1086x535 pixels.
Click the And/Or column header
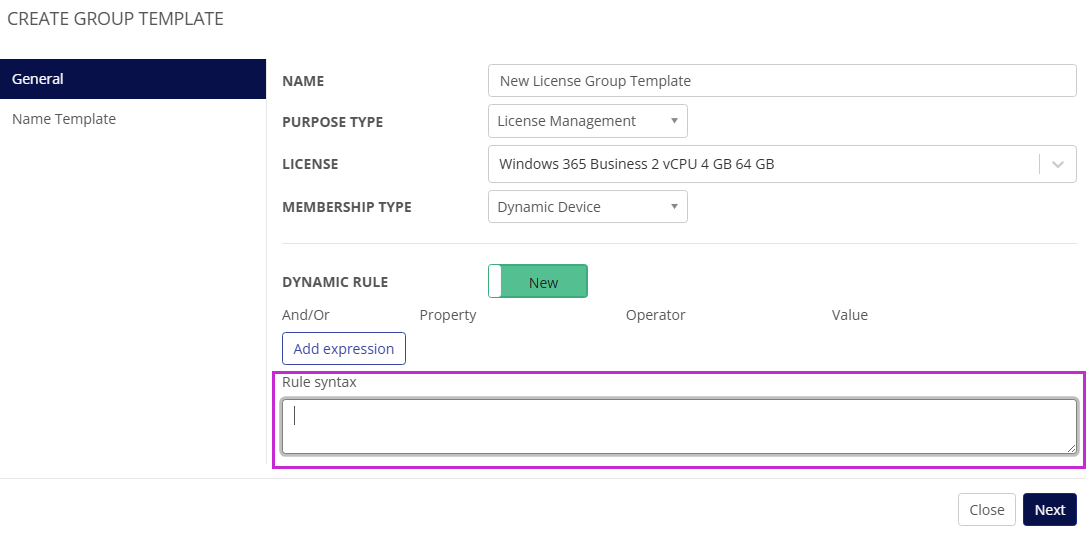click(x=306, y=315)
